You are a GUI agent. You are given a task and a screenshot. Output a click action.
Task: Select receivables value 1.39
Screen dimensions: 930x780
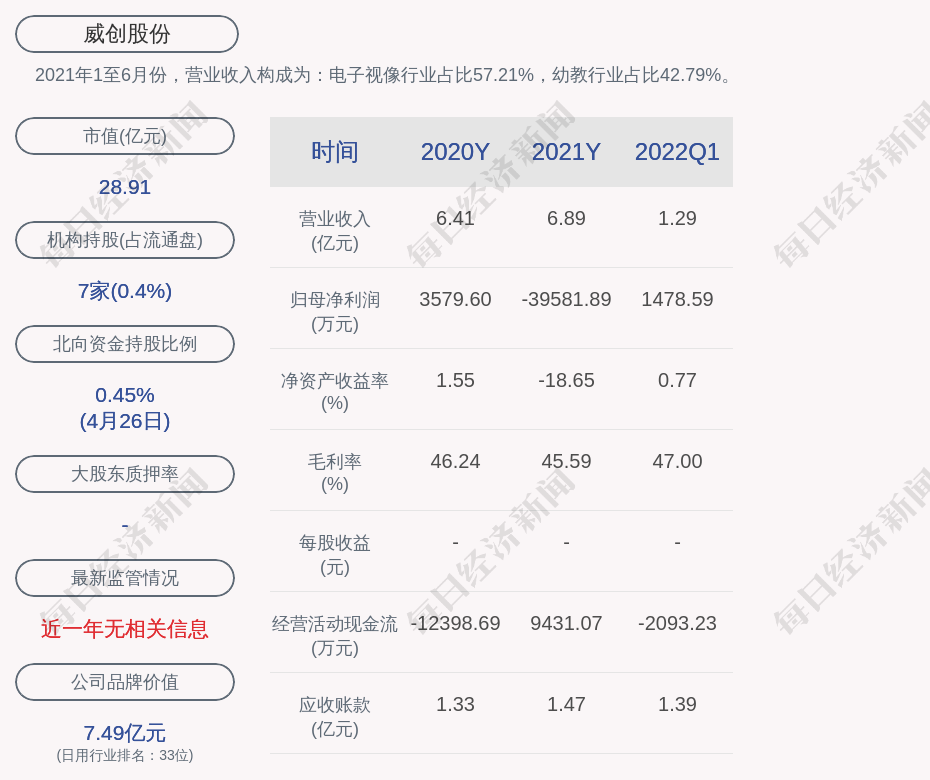(x=677, y=704)
